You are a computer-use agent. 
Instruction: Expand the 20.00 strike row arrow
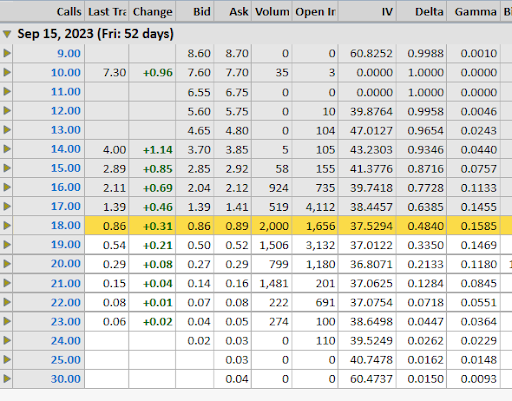(x=7, y=264)
